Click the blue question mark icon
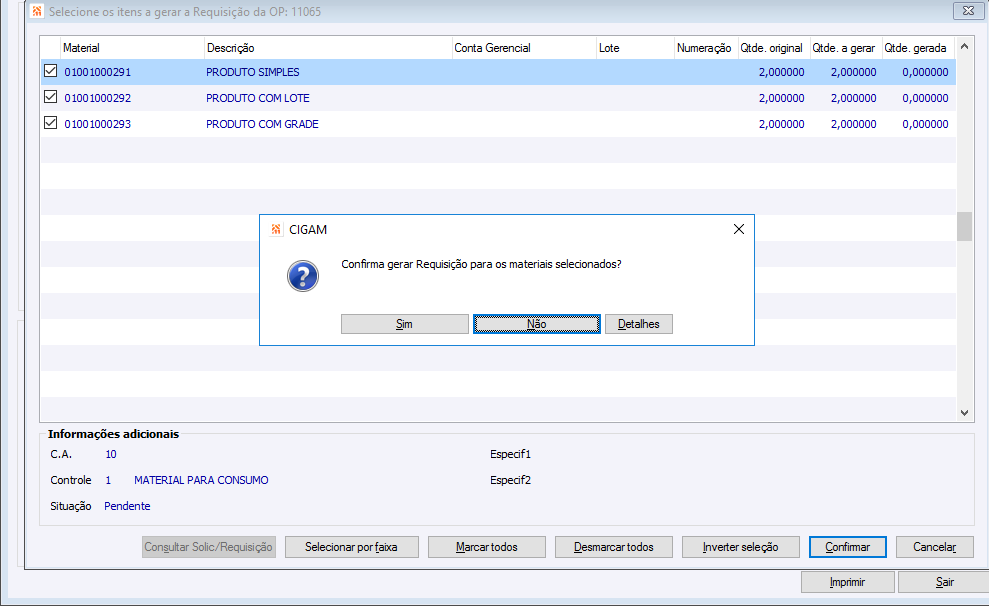 [303, 276]
